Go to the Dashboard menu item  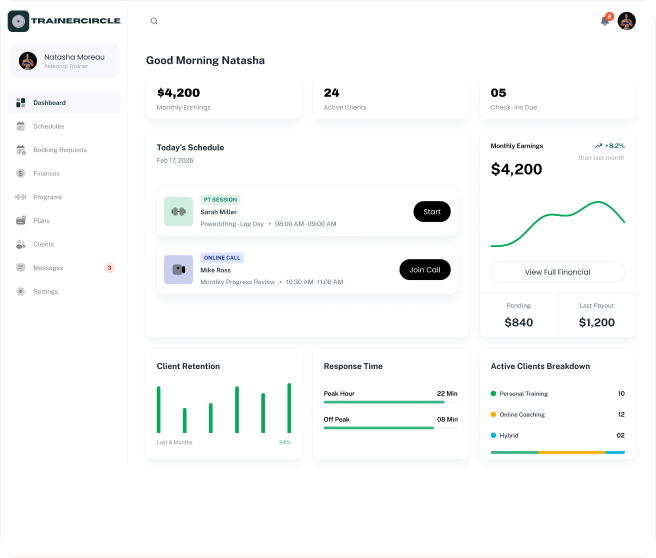[x=64, y=102]
